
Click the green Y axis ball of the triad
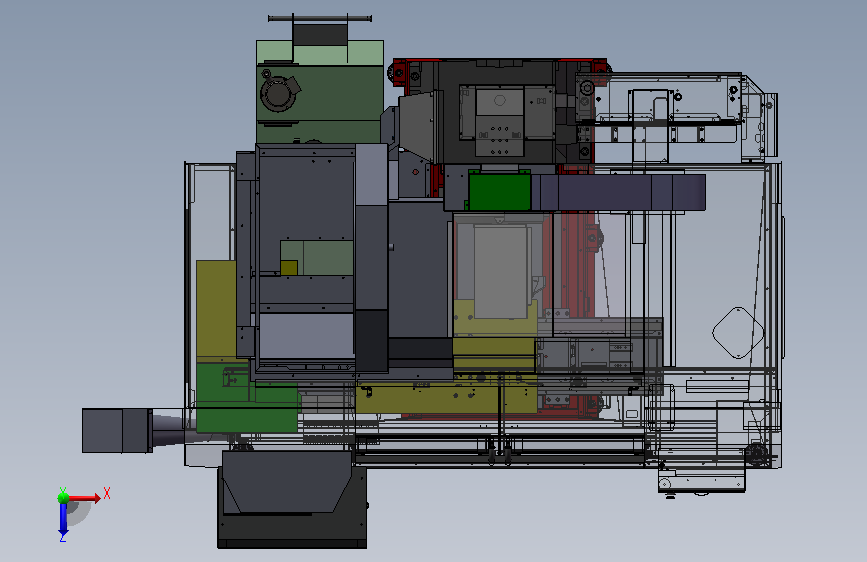(63, 497)
